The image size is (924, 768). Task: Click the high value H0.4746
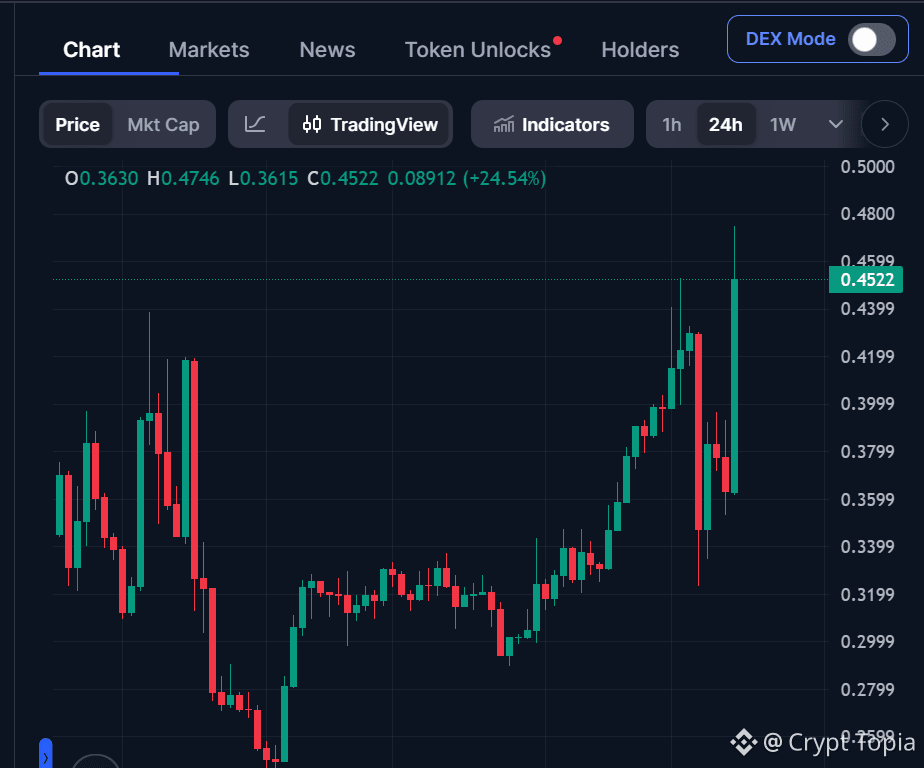coord(183,179)
